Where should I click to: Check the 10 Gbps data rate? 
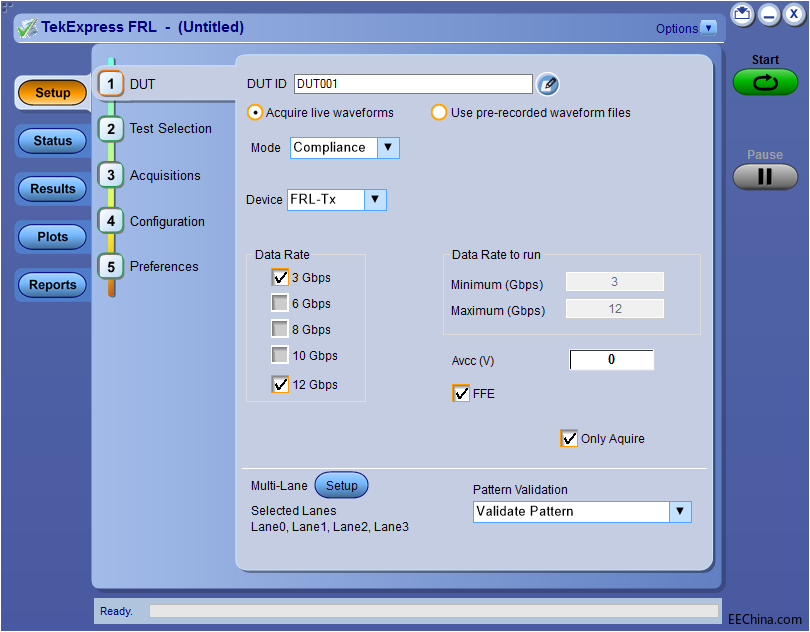tap(280, 354)
